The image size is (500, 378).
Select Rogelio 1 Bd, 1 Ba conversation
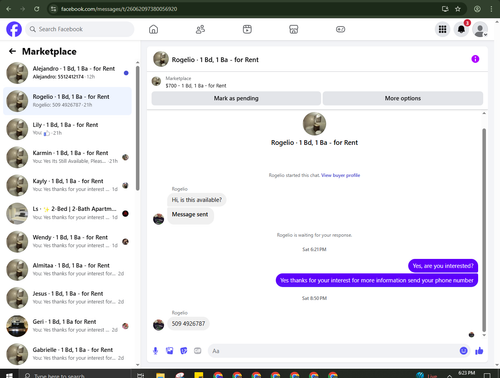click(67, 101)
